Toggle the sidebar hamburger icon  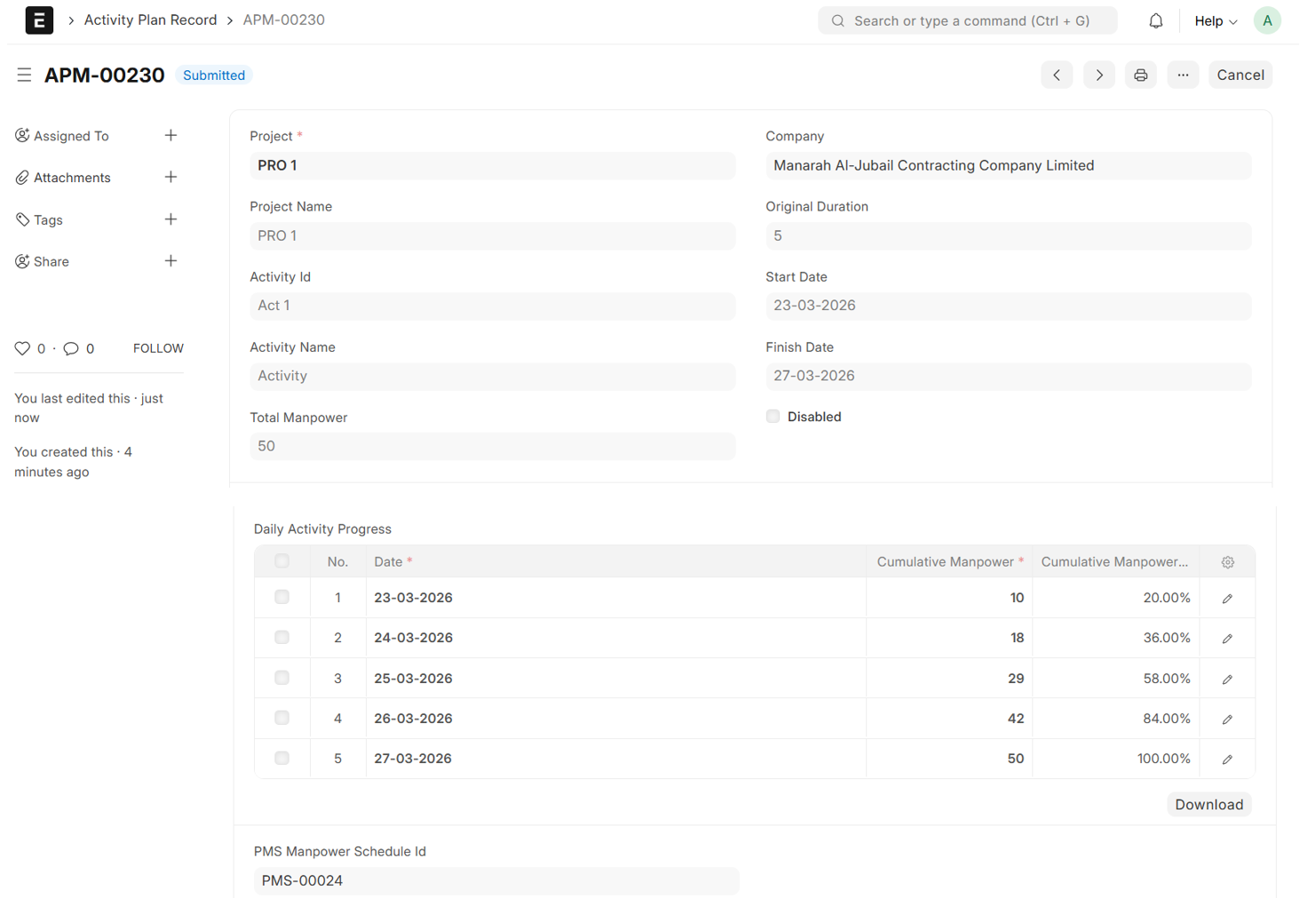(x=24, y=75)
